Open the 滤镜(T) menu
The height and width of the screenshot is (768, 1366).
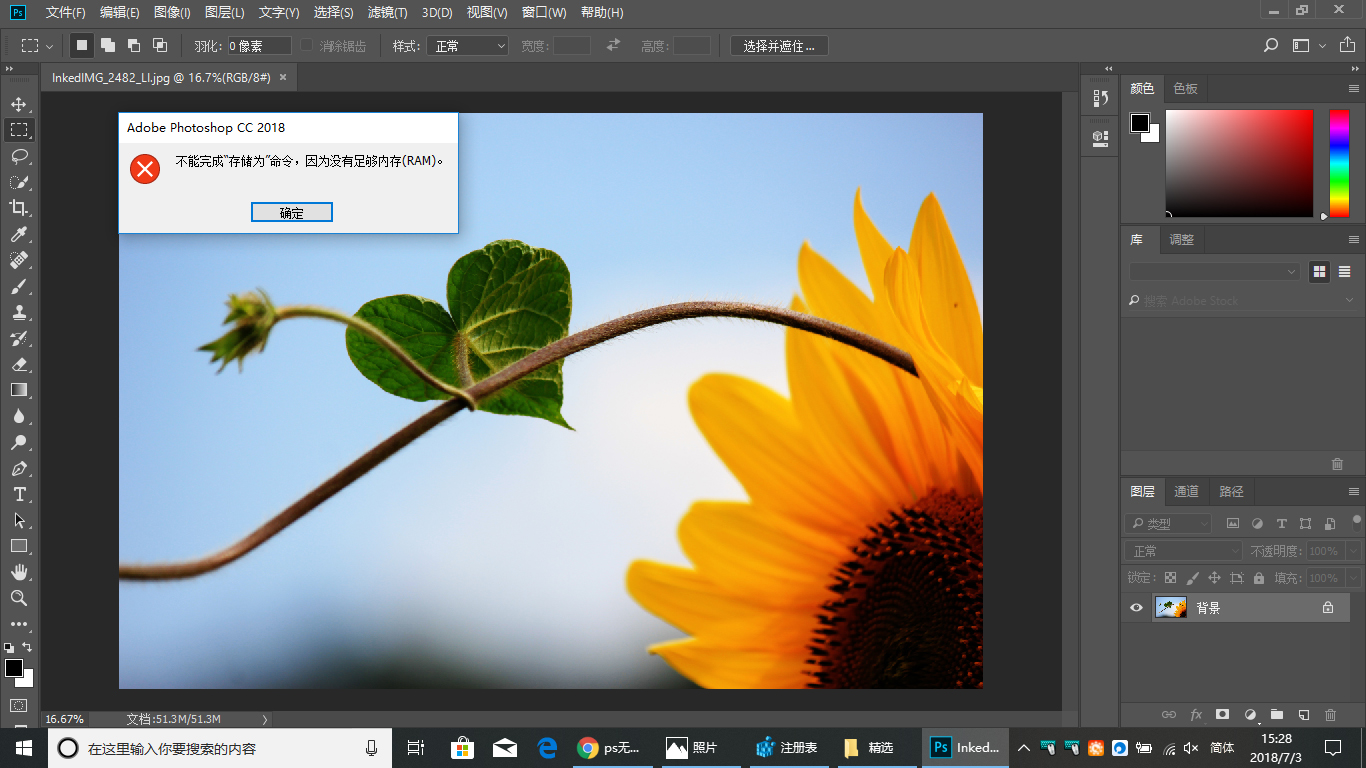387,13
